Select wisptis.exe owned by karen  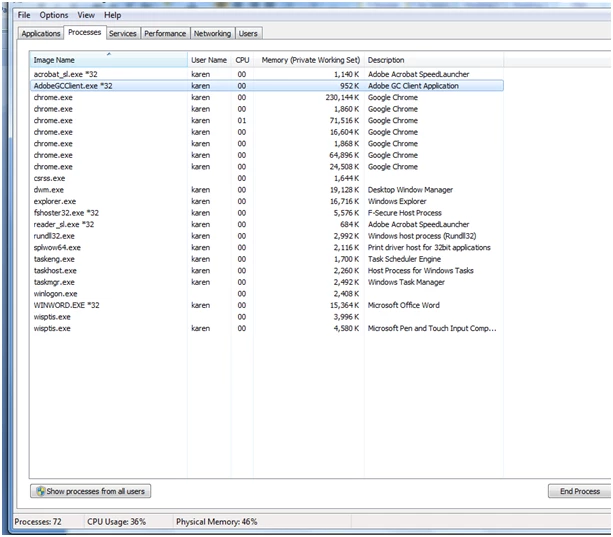[x=267, y=328]
